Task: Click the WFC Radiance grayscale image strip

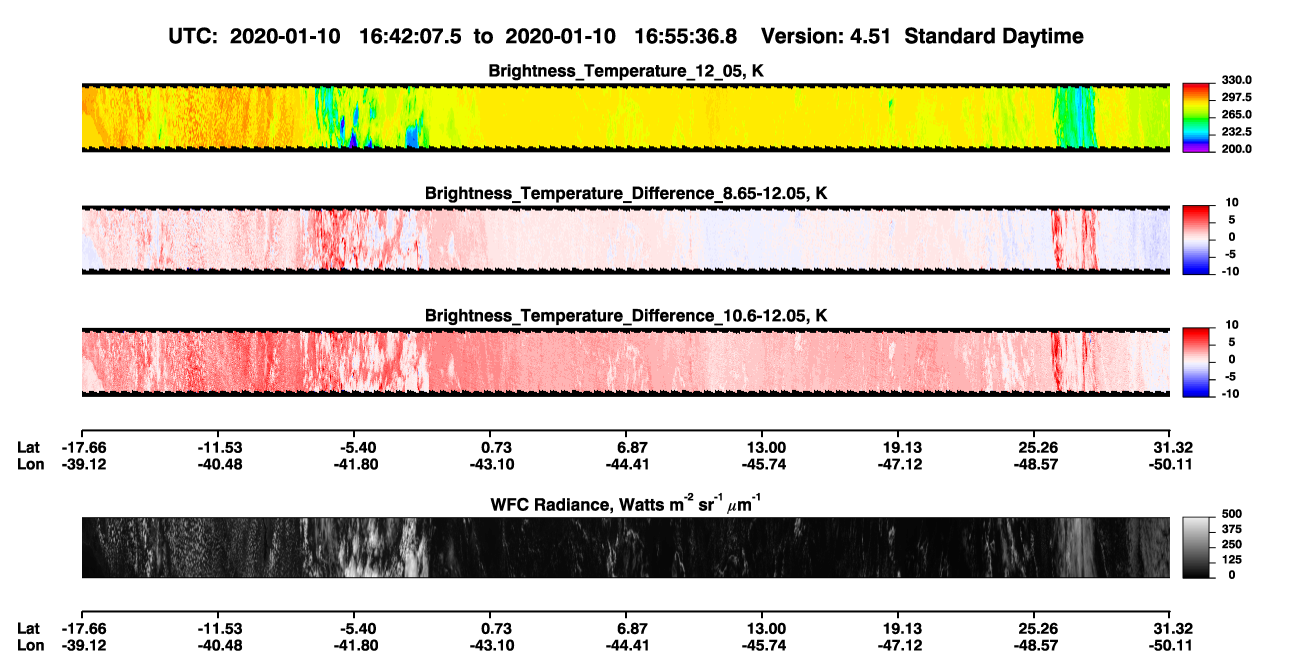Action: [625, 547]
